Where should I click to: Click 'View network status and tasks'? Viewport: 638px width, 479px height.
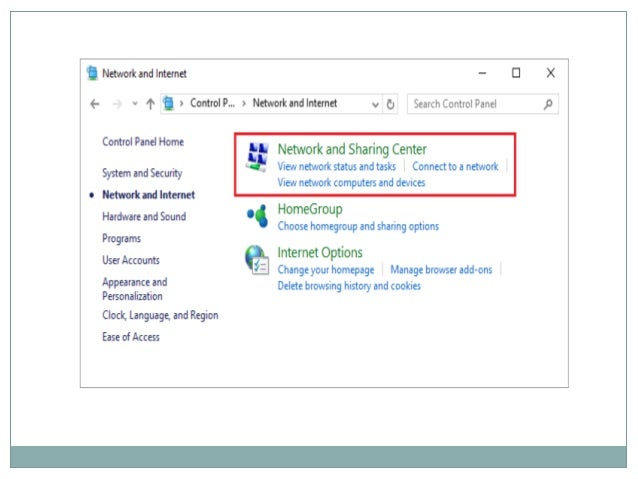click(336, 166)
